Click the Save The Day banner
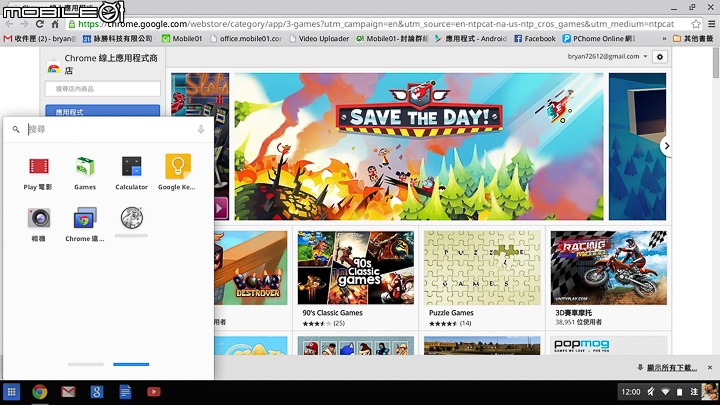The height and width of the screenshot is (405, 720). point(419,146)
